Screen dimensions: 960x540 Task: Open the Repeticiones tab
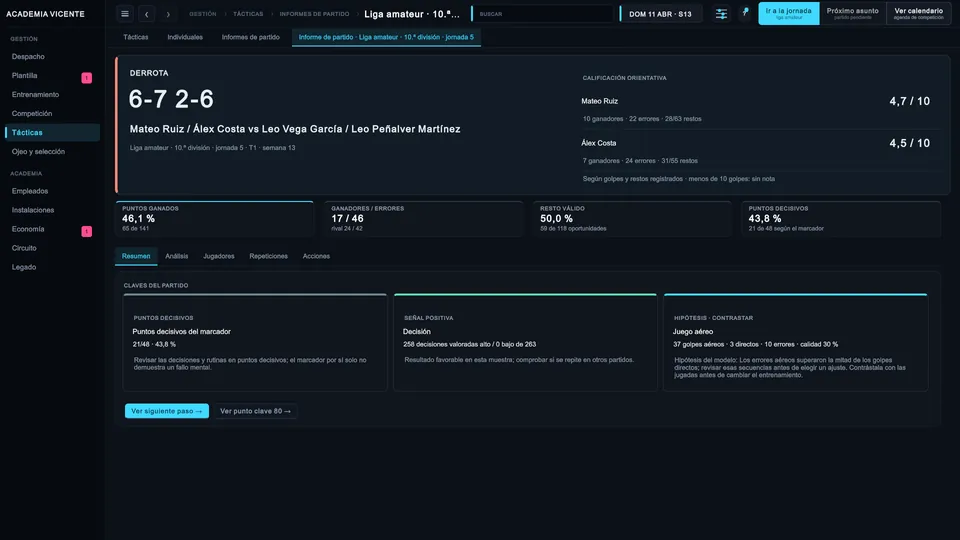click(268, 256)
